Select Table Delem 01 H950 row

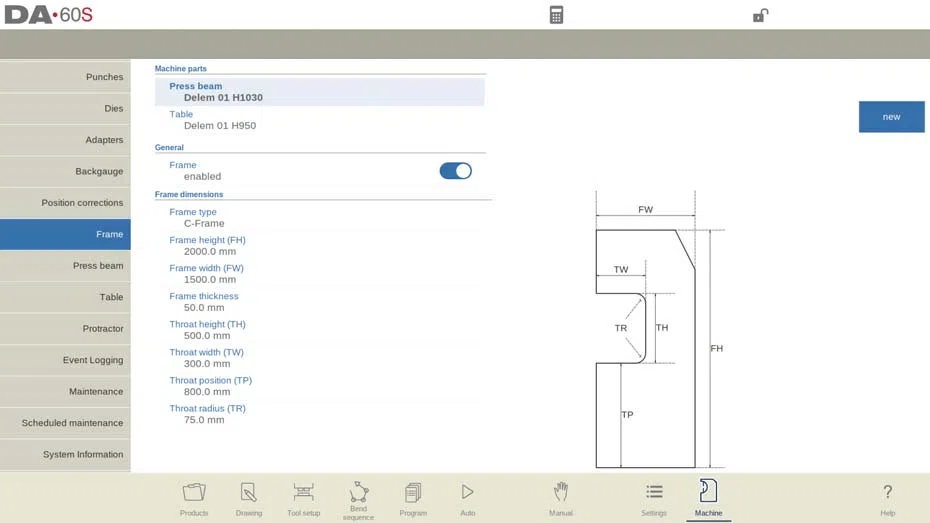tap(320, 120)
